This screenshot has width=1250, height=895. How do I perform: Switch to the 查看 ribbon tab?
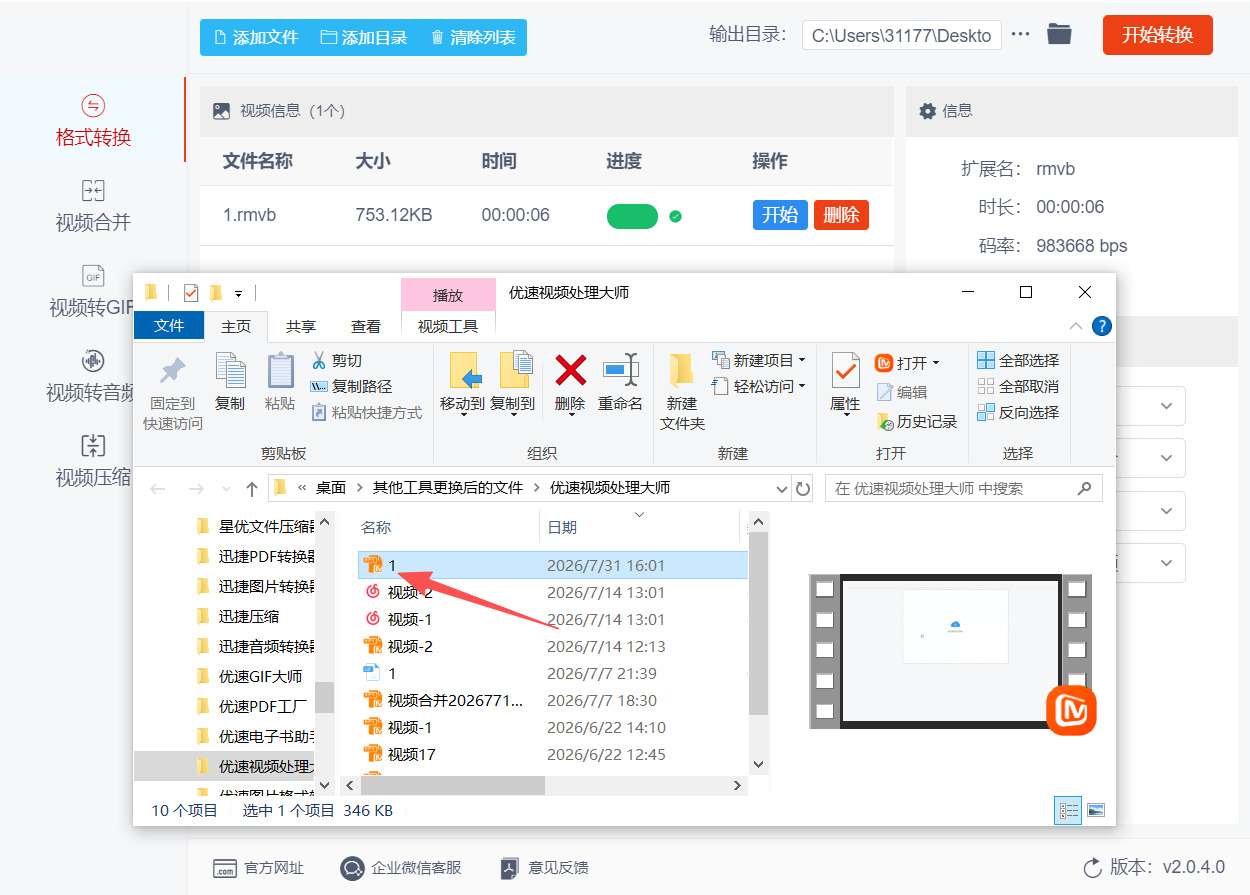pos(366,326)
